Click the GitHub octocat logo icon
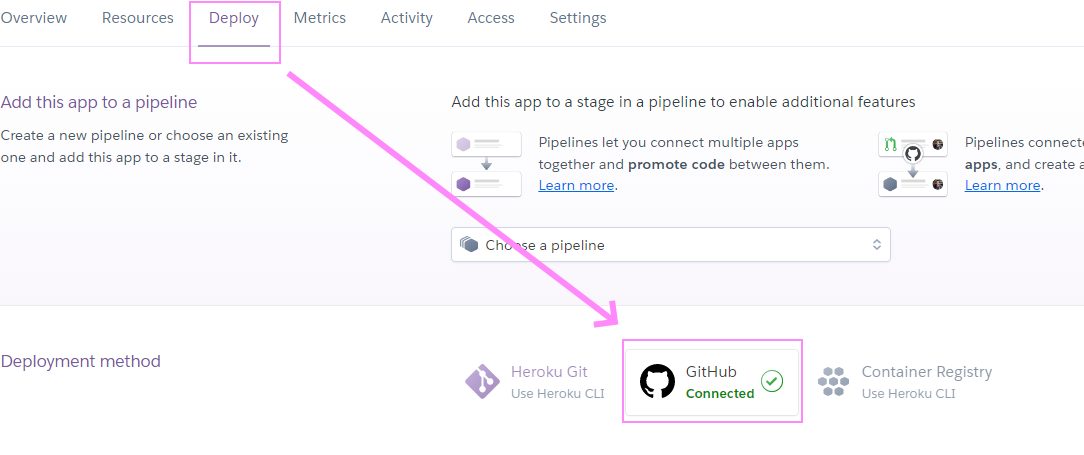This screenshot has height=455, width=1084. [657, 381]
